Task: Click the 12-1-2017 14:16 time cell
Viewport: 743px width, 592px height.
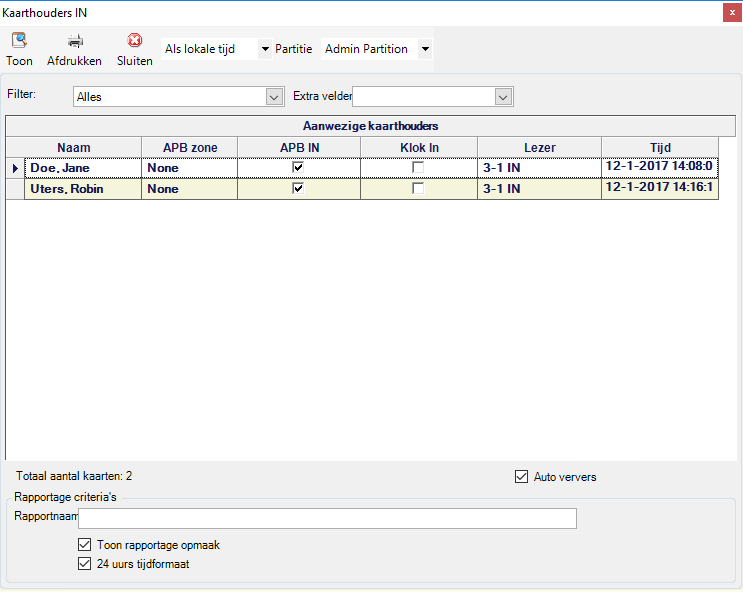Action: (x=660, y=189)
